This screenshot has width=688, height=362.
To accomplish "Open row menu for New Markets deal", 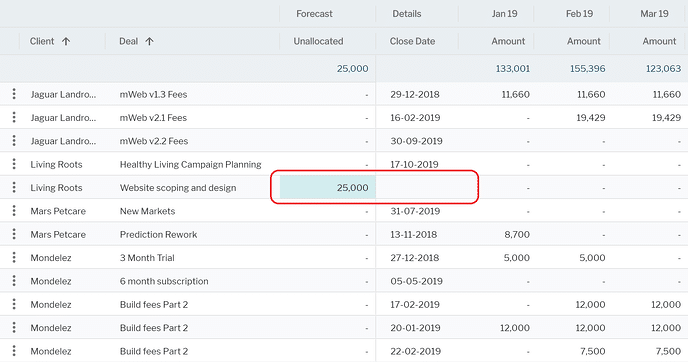I will [14, 211].
